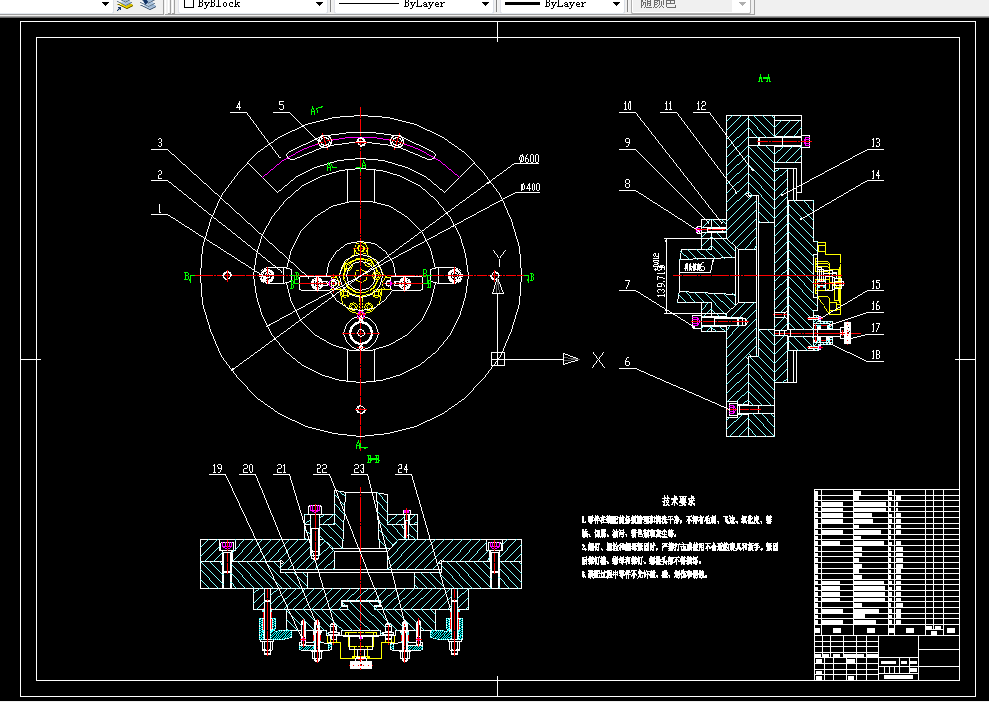Click the X axis label of UCS icon
This screenshot has width=989, height=702.
pos(598,360)
